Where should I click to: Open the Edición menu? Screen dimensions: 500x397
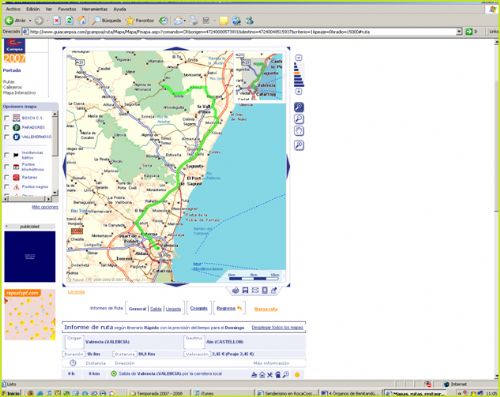click(x=33, y=9)
